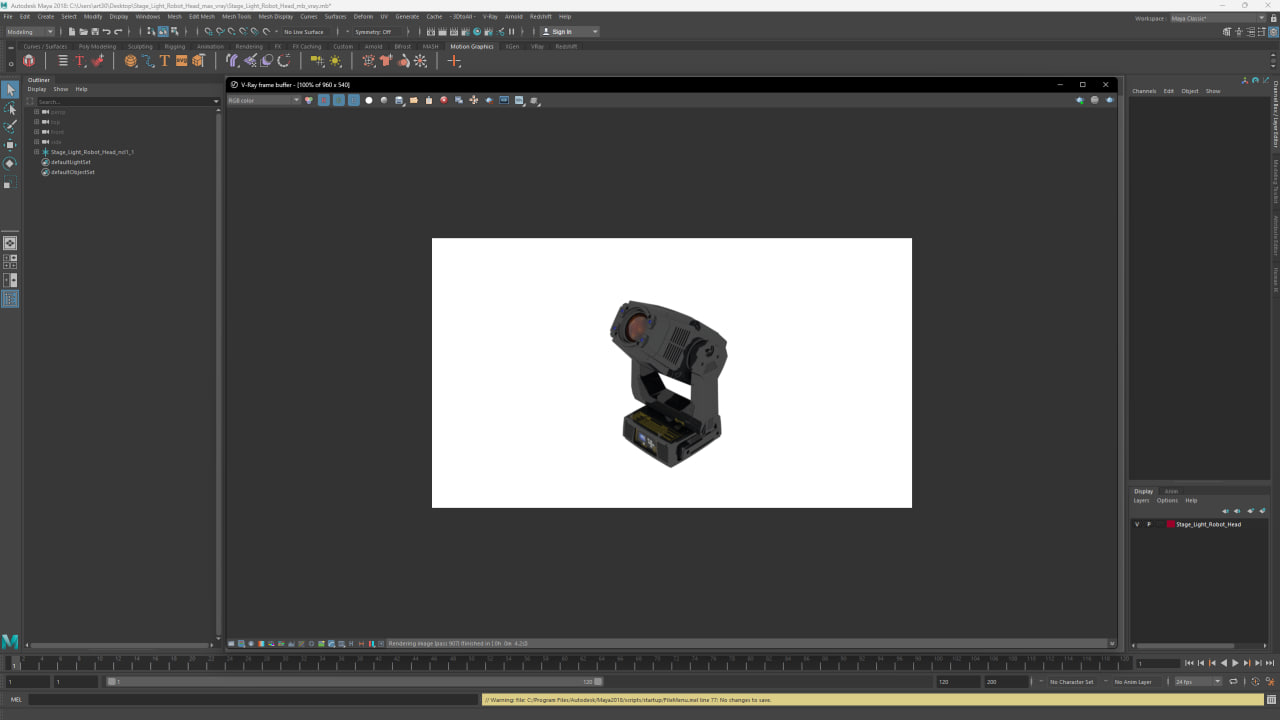This screenshot has width=1280, height=720.
Task: Open the V-Ray menu
Action: [490, 17]
